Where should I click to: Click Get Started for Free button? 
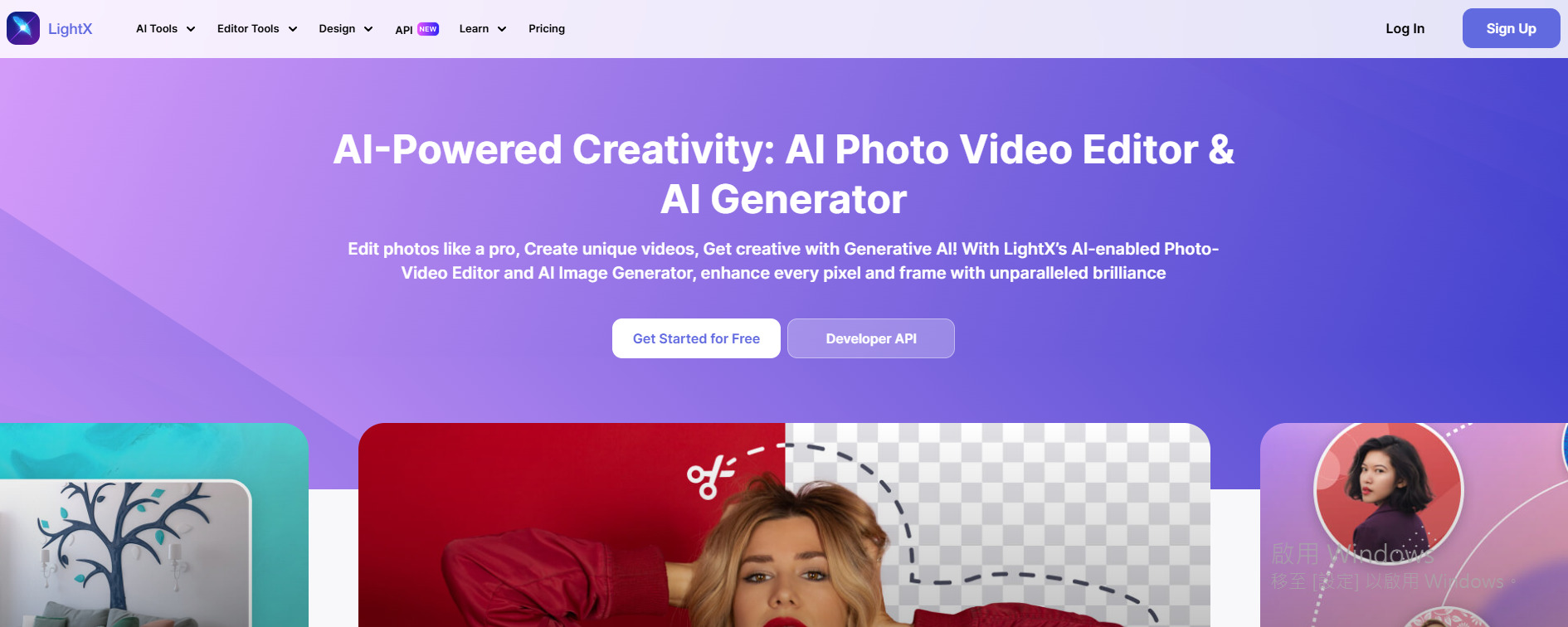tap(696, 338)
